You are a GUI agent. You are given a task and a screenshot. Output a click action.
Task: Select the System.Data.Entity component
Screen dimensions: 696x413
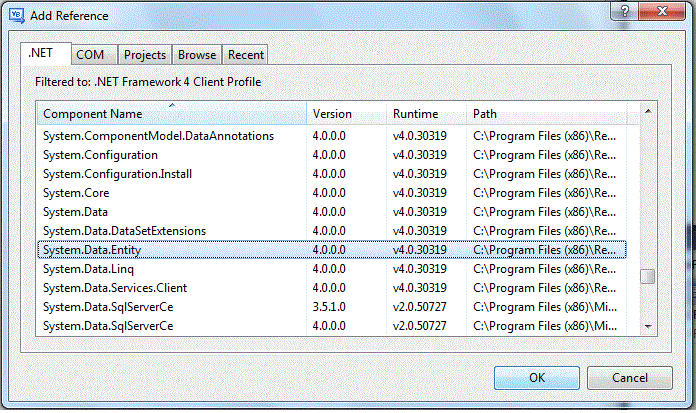[x=332, y=250]
